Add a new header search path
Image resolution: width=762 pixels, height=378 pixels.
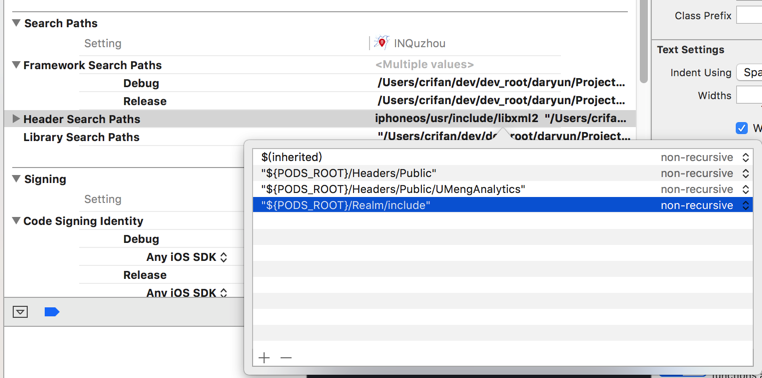pyautogui.click(x=264, y=358)
